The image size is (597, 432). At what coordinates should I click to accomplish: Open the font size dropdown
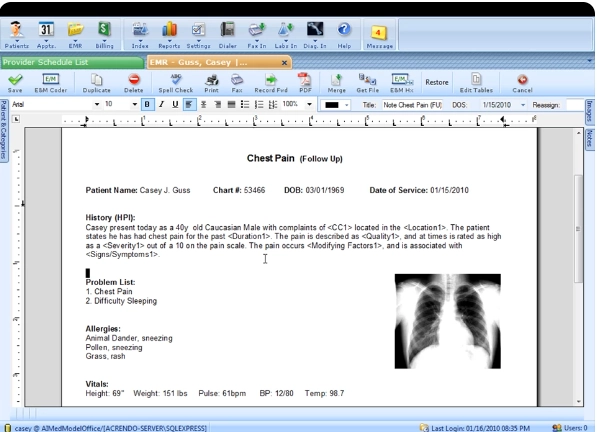click(134, 104)
